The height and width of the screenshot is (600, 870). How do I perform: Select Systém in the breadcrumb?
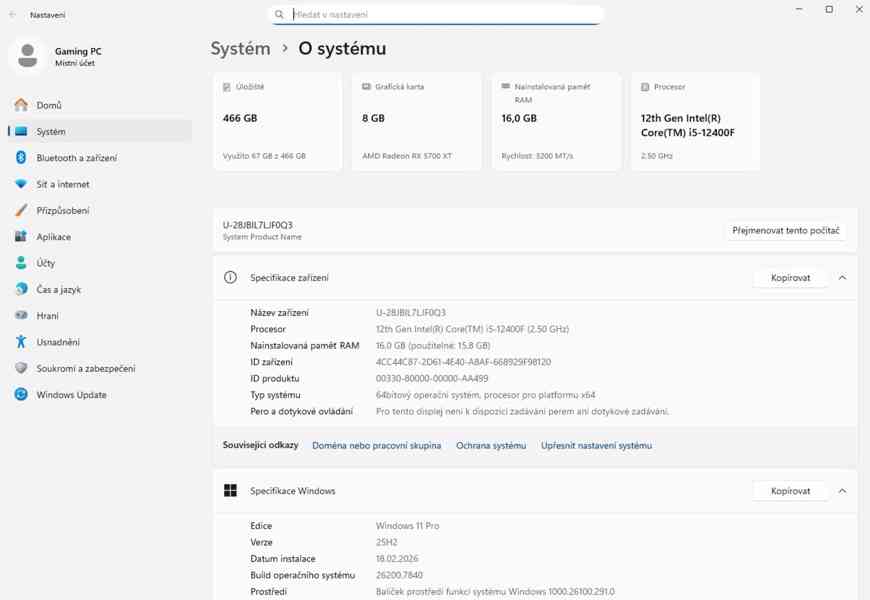pos(240,48)
